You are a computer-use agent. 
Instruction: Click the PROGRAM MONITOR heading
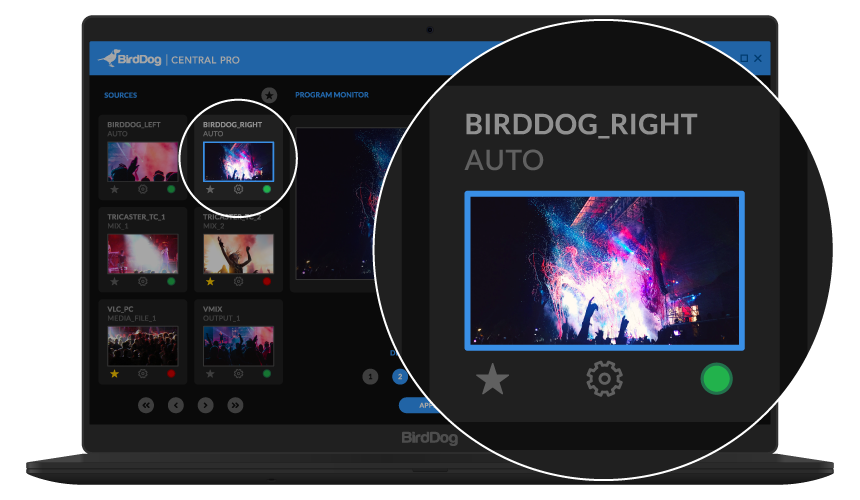[x=332, y=95]
